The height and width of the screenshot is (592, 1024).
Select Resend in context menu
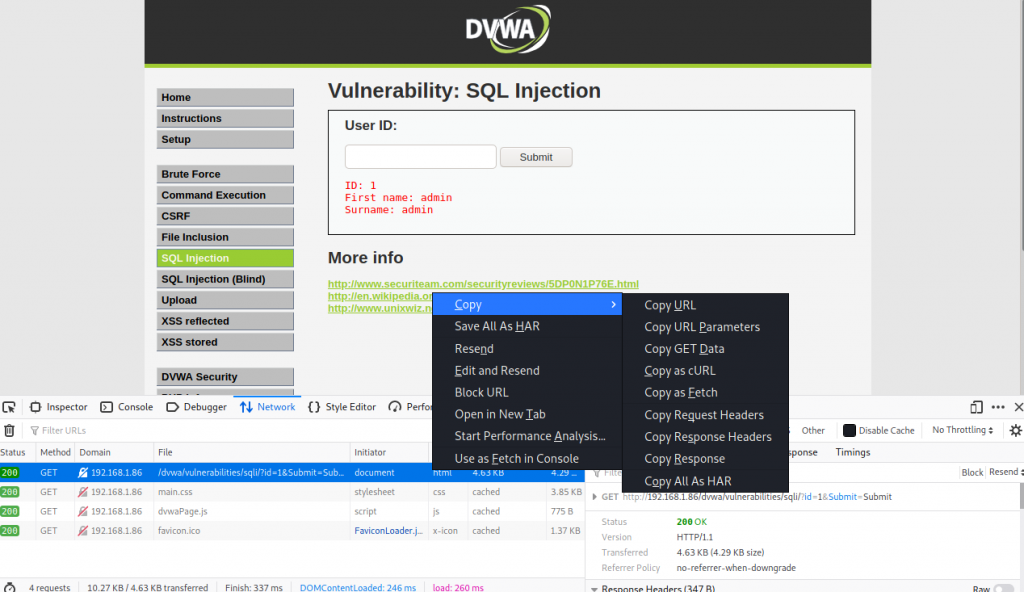[527, 349]
